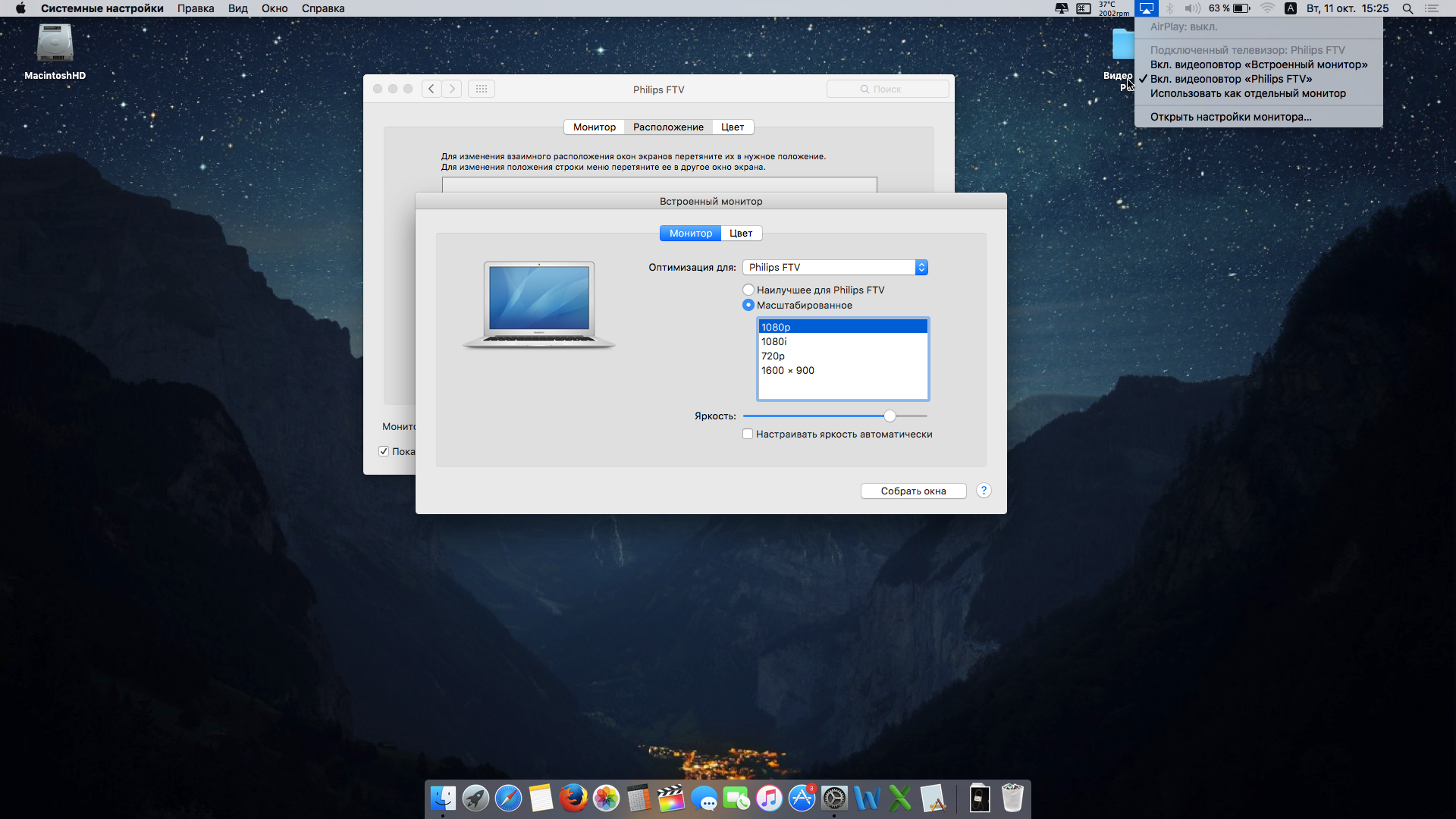Launch Final Cut Pro from dock
This screenshot has height=819, width=1456.
click(x=671, y=798)
